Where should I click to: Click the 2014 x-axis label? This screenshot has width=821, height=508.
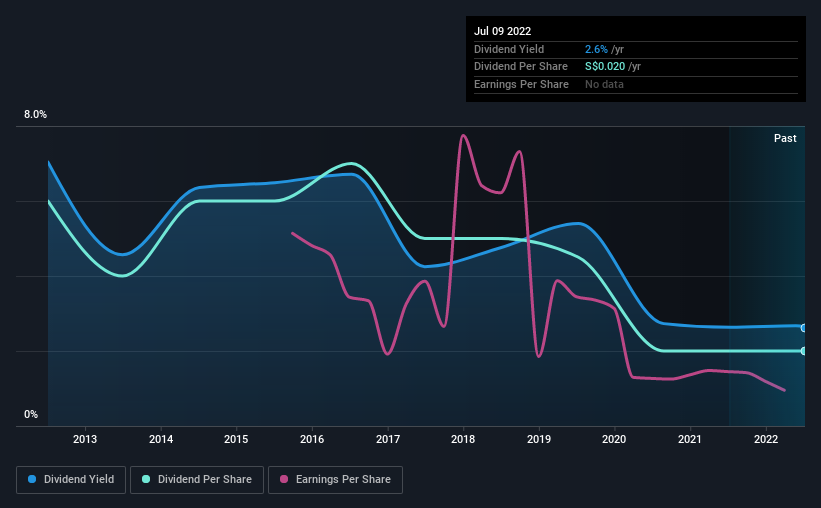(x=161, y=439)
